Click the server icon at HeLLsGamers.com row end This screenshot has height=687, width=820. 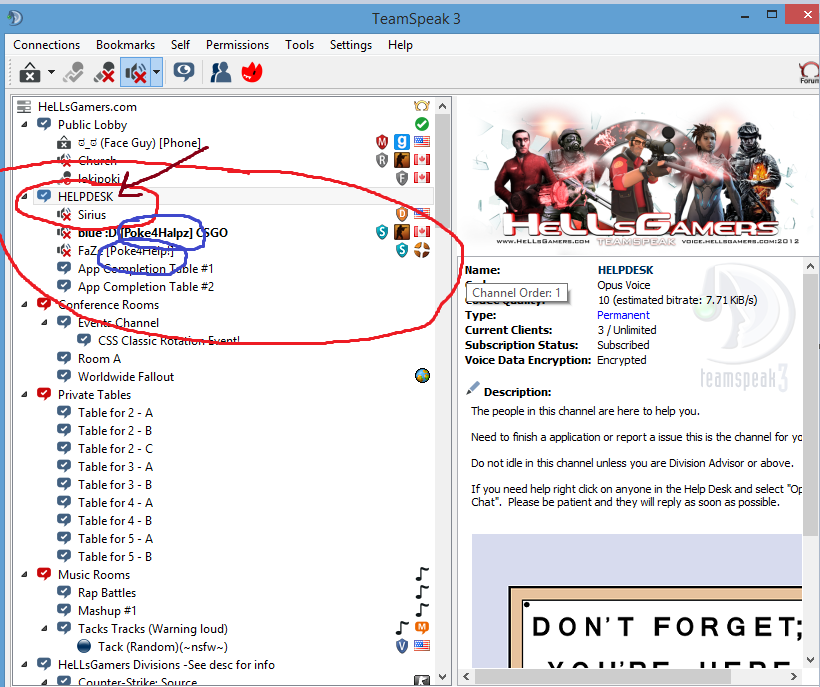(422, 106)
